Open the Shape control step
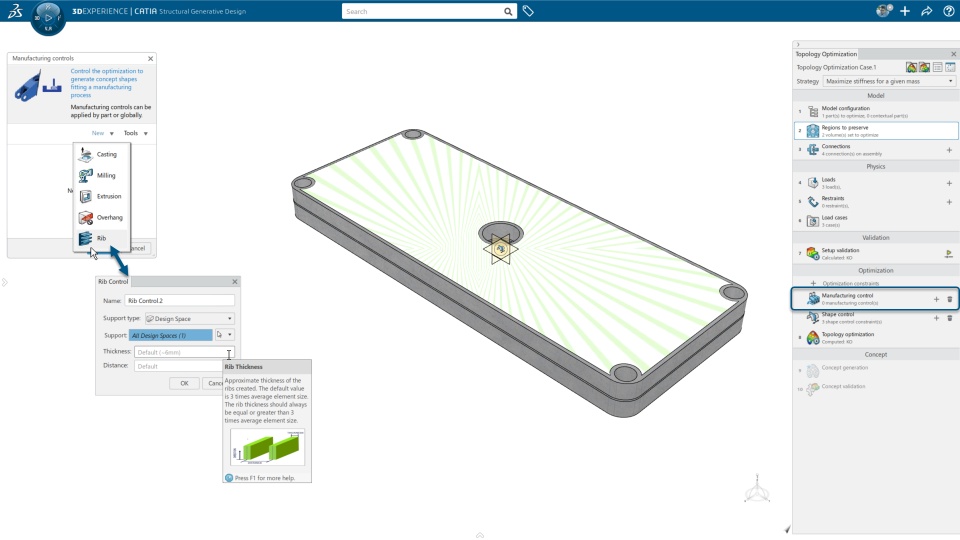Viewport: 960px width, 540px height. pyautogui.click(x=862, y=318)
